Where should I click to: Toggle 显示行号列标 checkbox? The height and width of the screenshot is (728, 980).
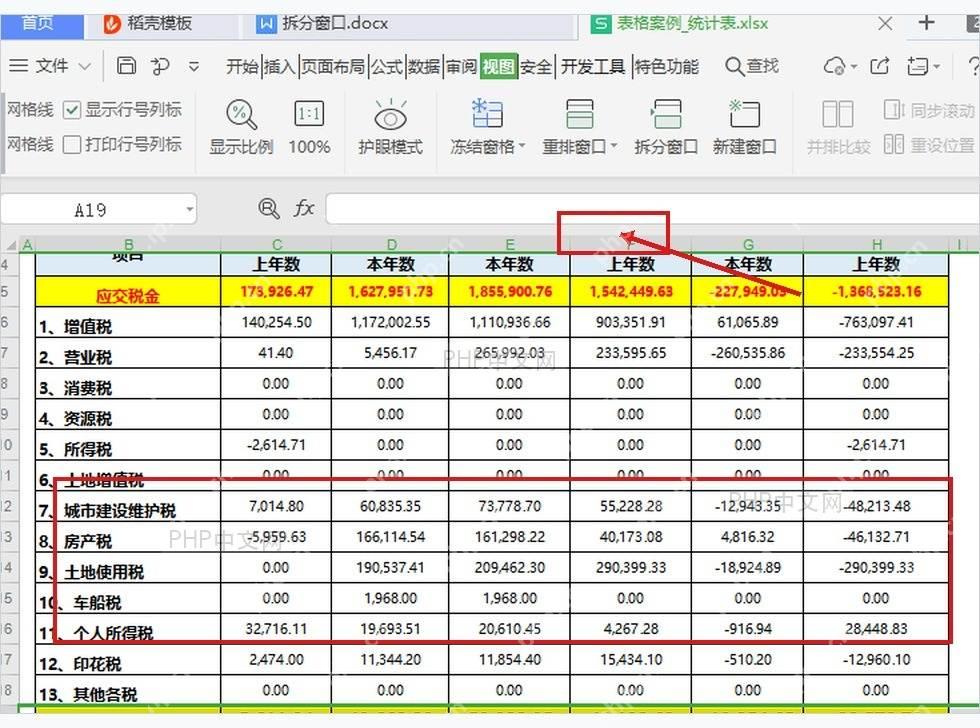tap(72, 110)
